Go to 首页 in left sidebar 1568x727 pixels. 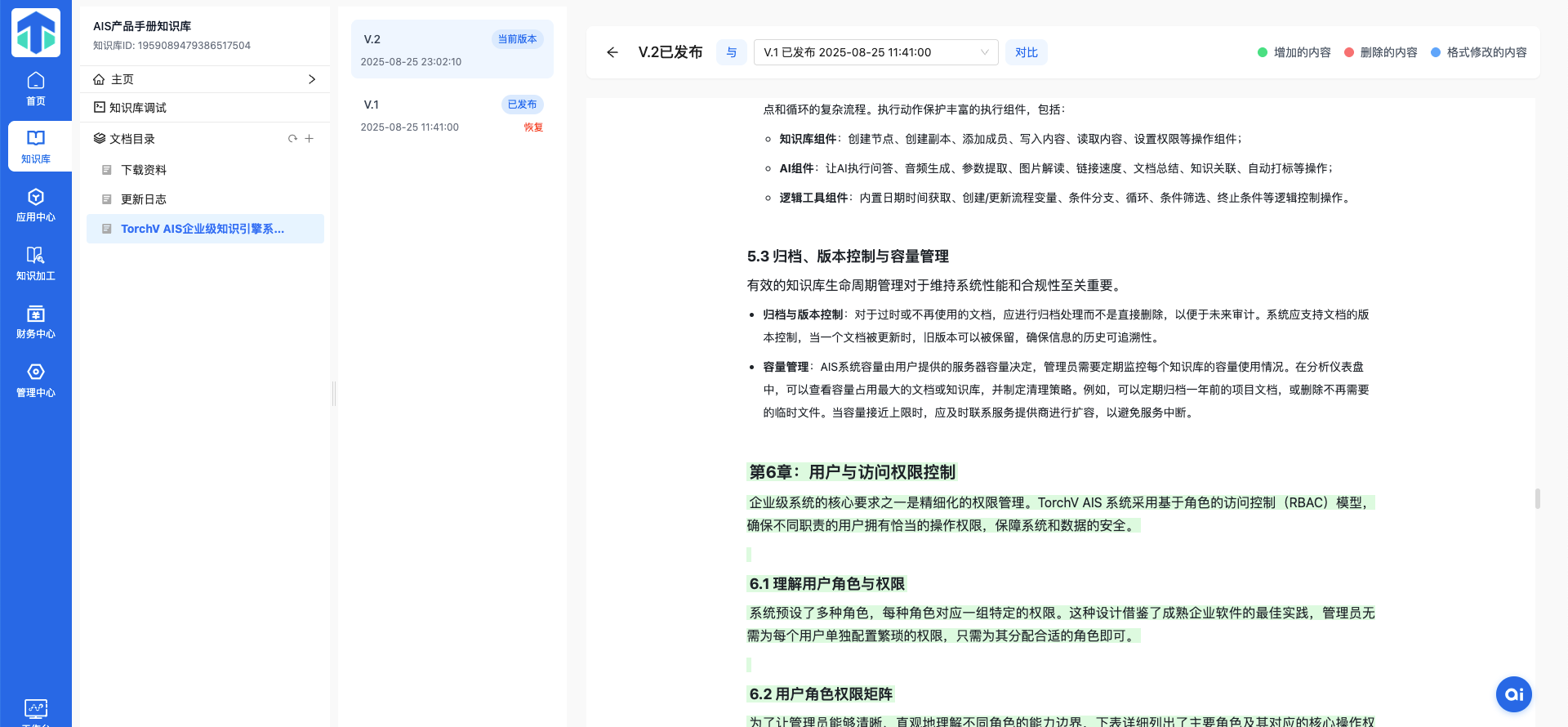click(36, 89)
